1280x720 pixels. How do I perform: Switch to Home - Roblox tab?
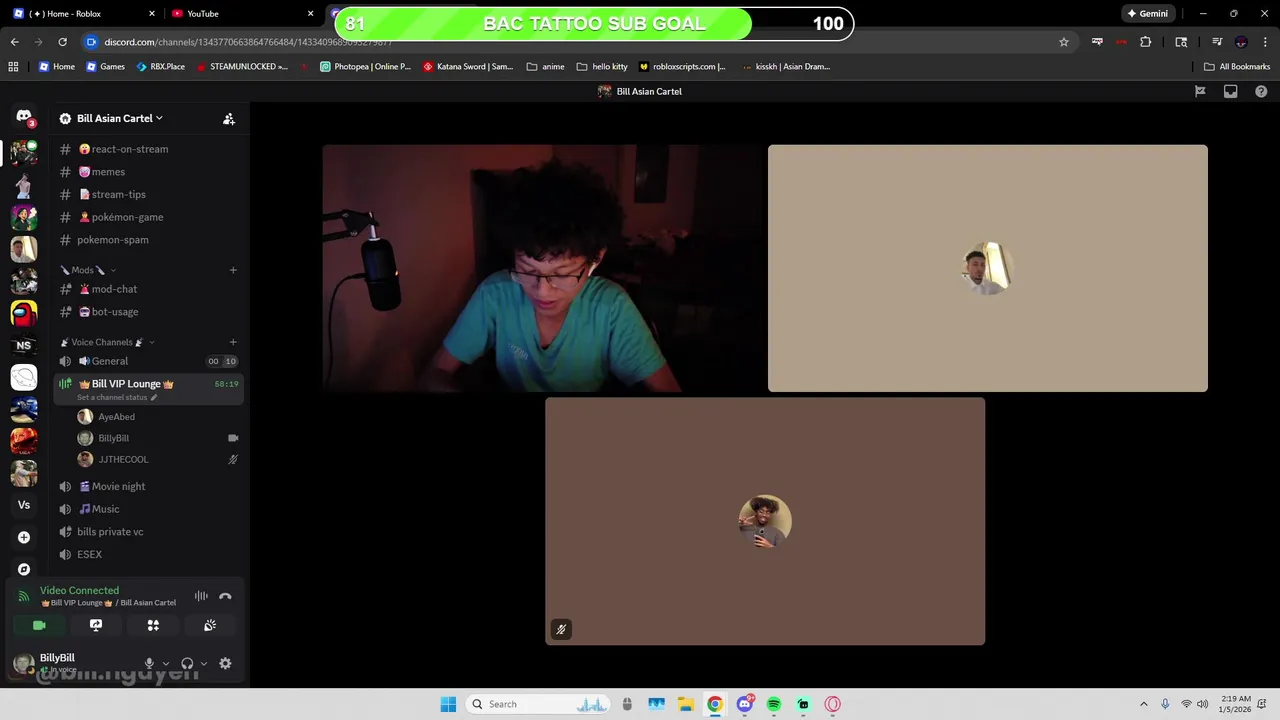tap(85, 14)
